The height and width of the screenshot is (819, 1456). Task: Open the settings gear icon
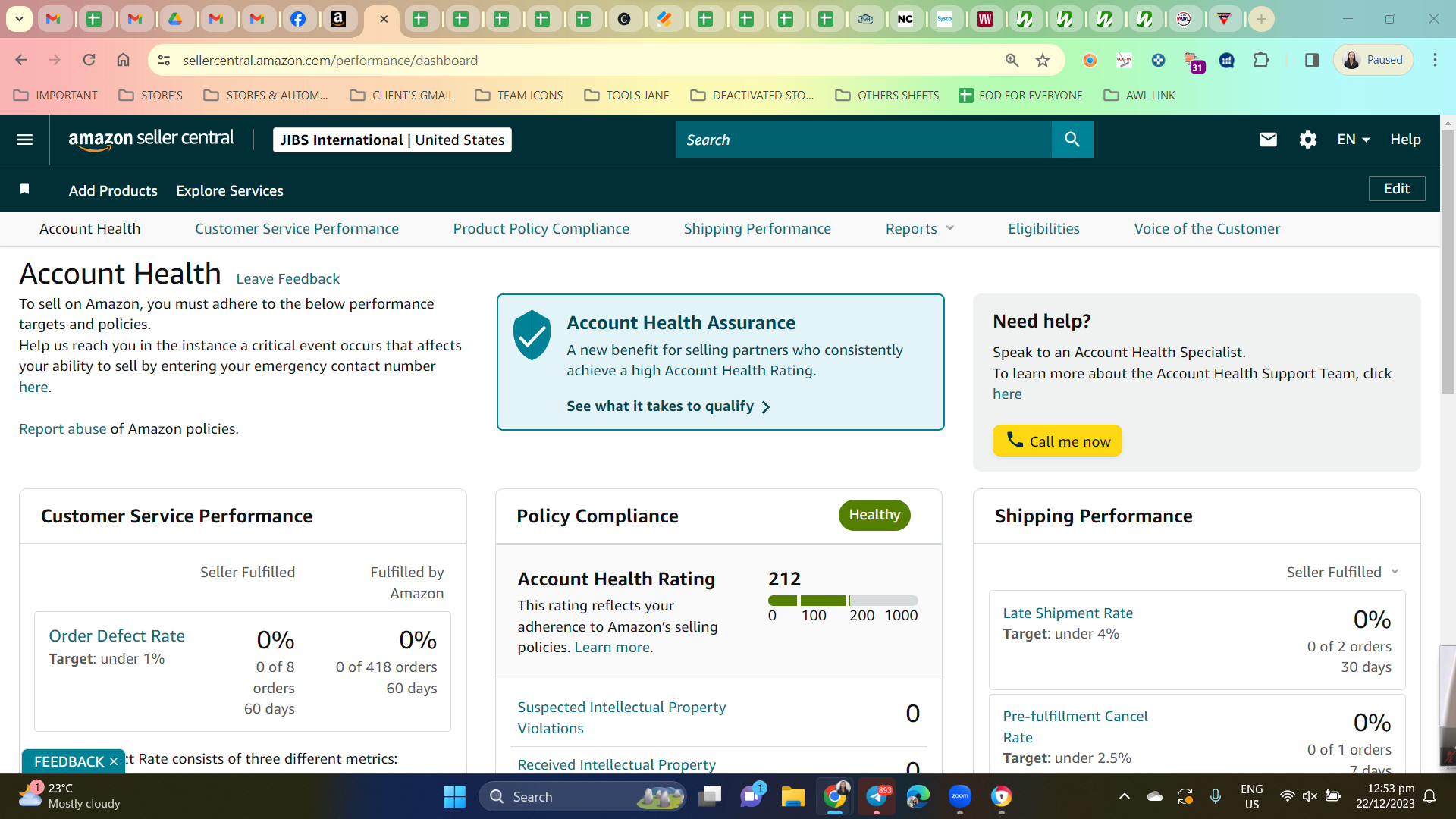[x=1307, y=140]
